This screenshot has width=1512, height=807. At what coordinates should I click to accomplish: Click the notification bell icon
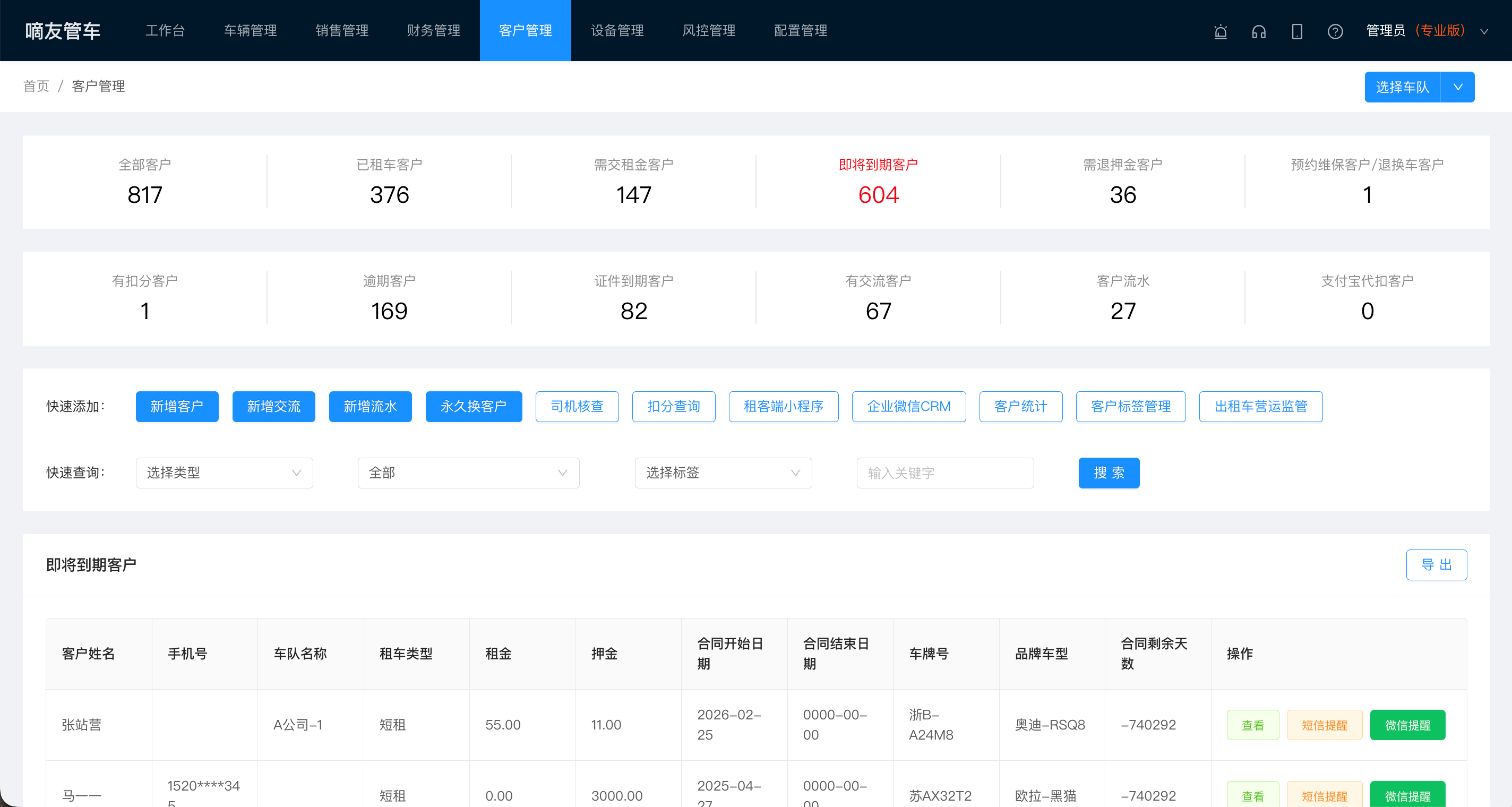1221,31
